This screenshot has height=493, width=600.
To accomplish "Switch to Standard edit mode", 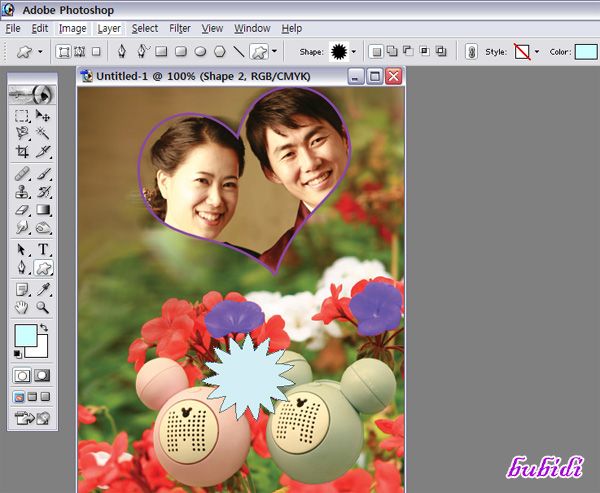I will click(22, 376).
